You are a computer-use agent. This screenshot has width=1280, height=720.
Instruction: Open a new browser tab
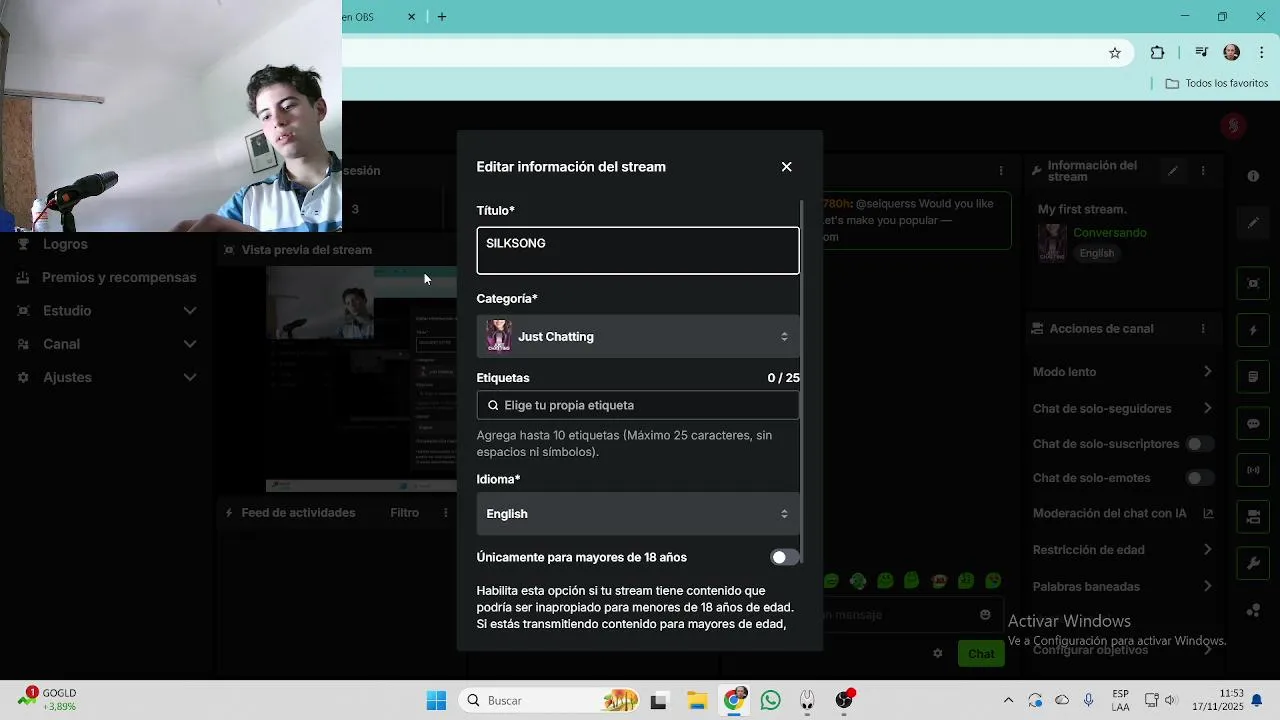point(442,17)
